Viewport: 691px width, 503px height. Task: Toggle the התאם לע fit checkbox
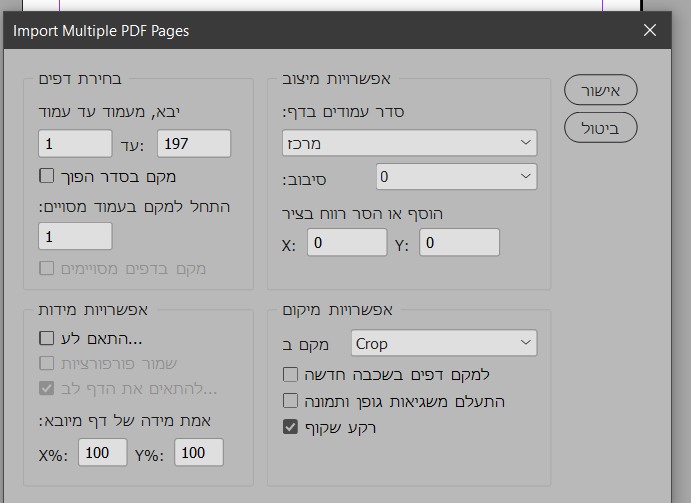46,339
